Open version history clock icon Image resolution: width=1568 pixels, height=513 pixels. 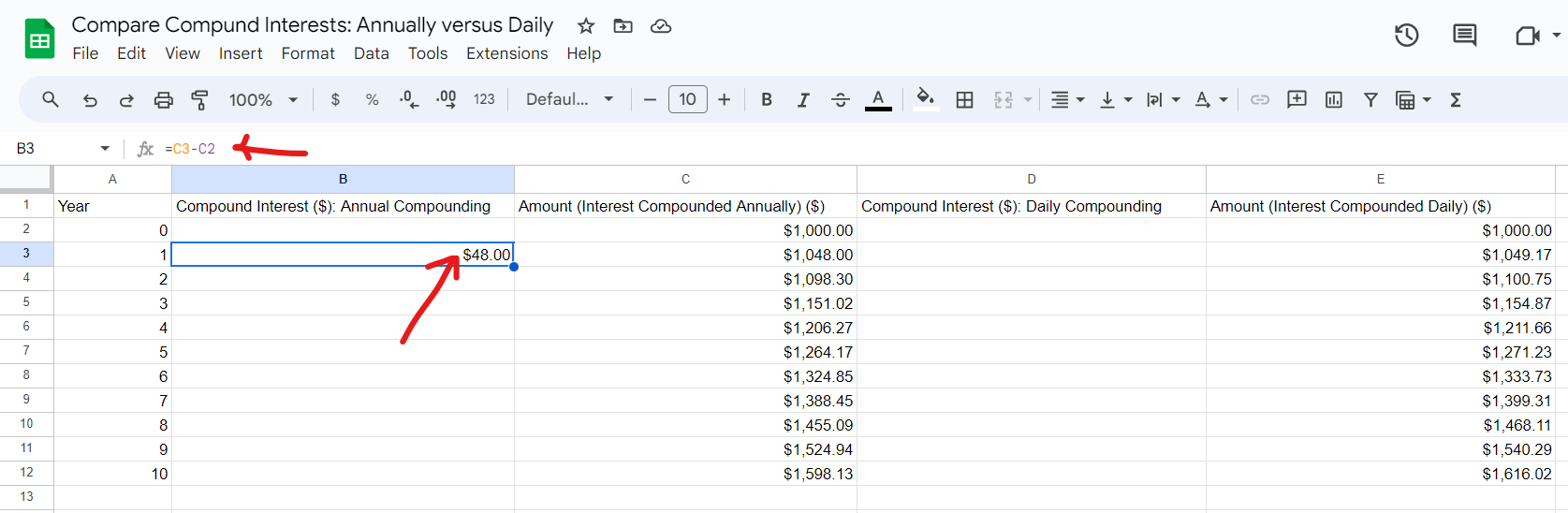(1406, 36)
